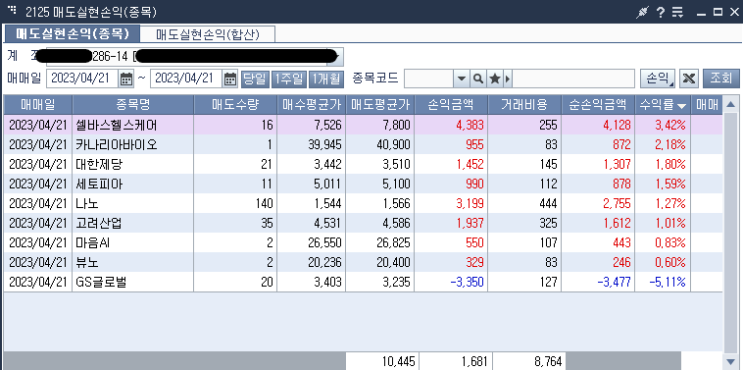Click the 손익금액 column header
This screenshot has width=743, height=370.
click(x=452, y=105)
